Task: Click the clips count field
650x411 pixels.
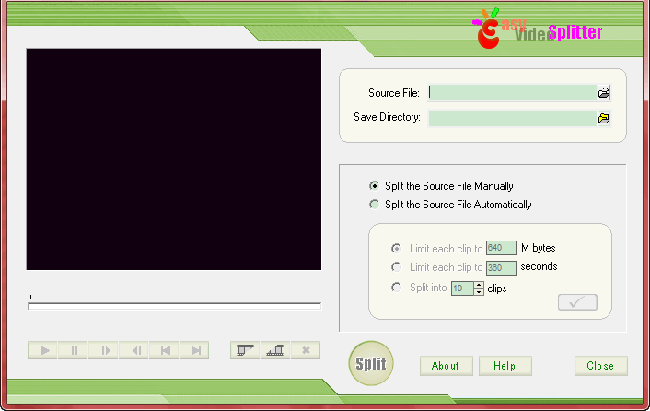Action: point(463,288)
